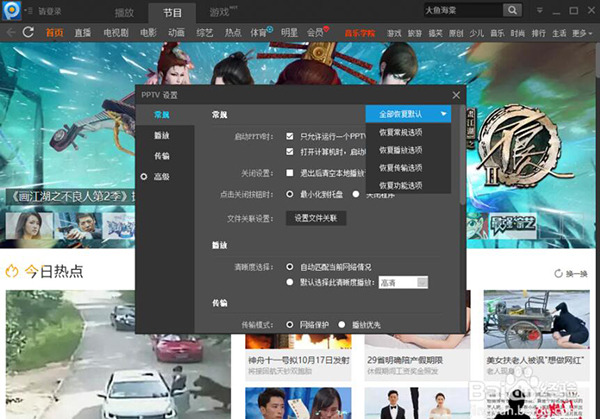Select the 最小化到托盘 radio option

coord(290,194)
